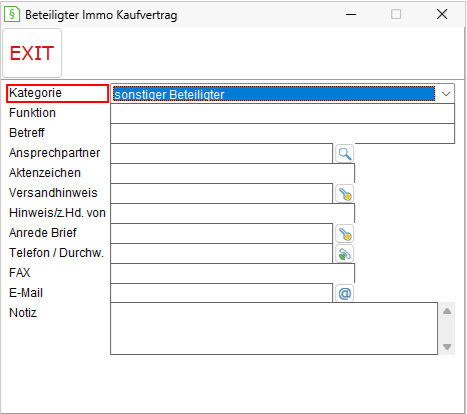Screen dimensions: 467x414
Task: Click the Versandhinweis label
Action: [x=53, y=193]
